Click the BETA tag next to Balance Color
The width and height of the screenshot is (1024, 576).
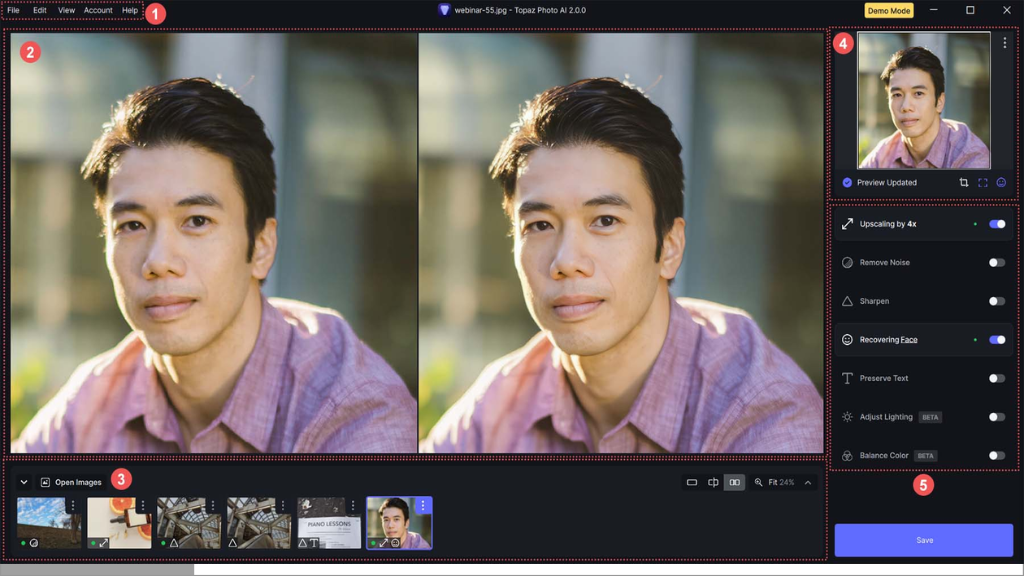pyautogui.click(x=925, y=455)
